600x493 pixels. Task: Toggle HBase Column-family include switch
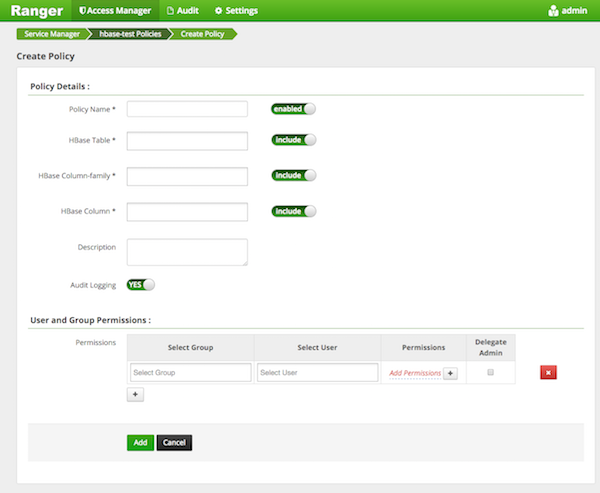click(293, 175)
